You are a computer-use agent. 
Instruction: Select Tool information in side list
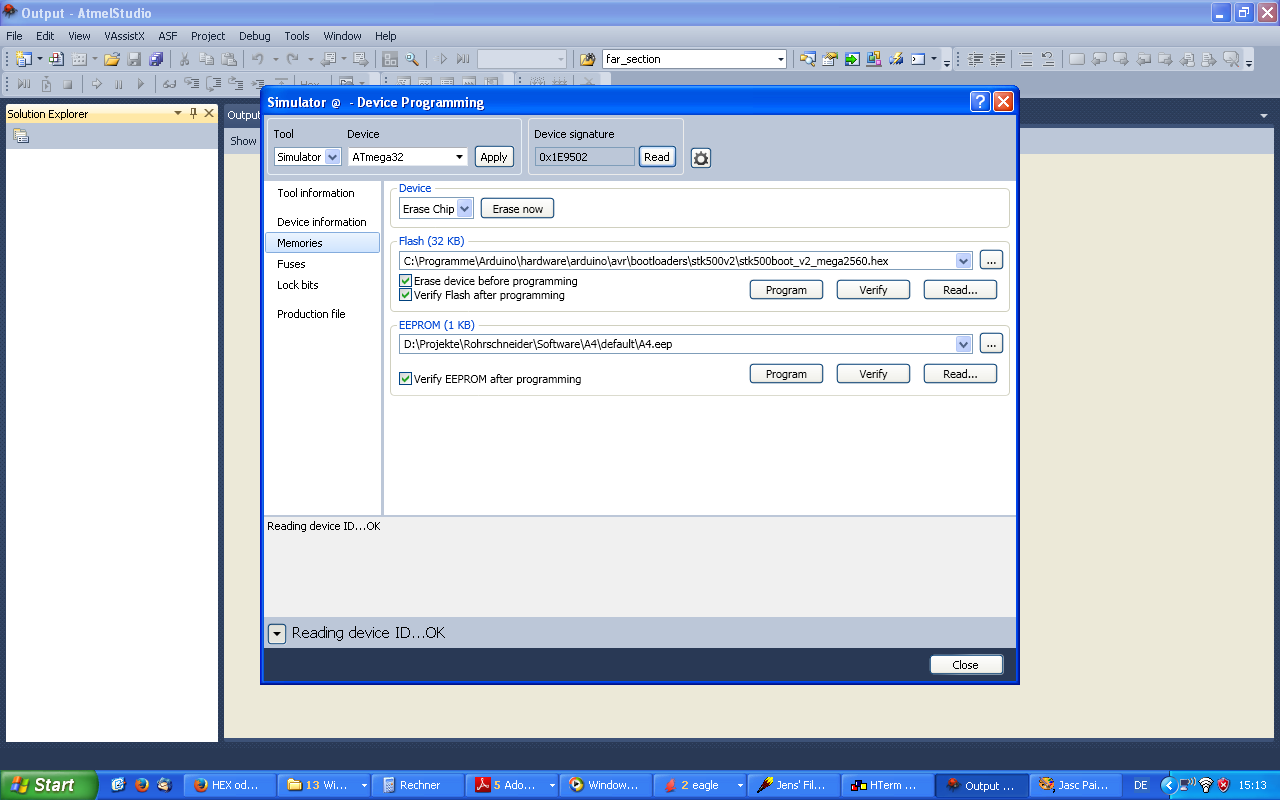click(316, 193)
